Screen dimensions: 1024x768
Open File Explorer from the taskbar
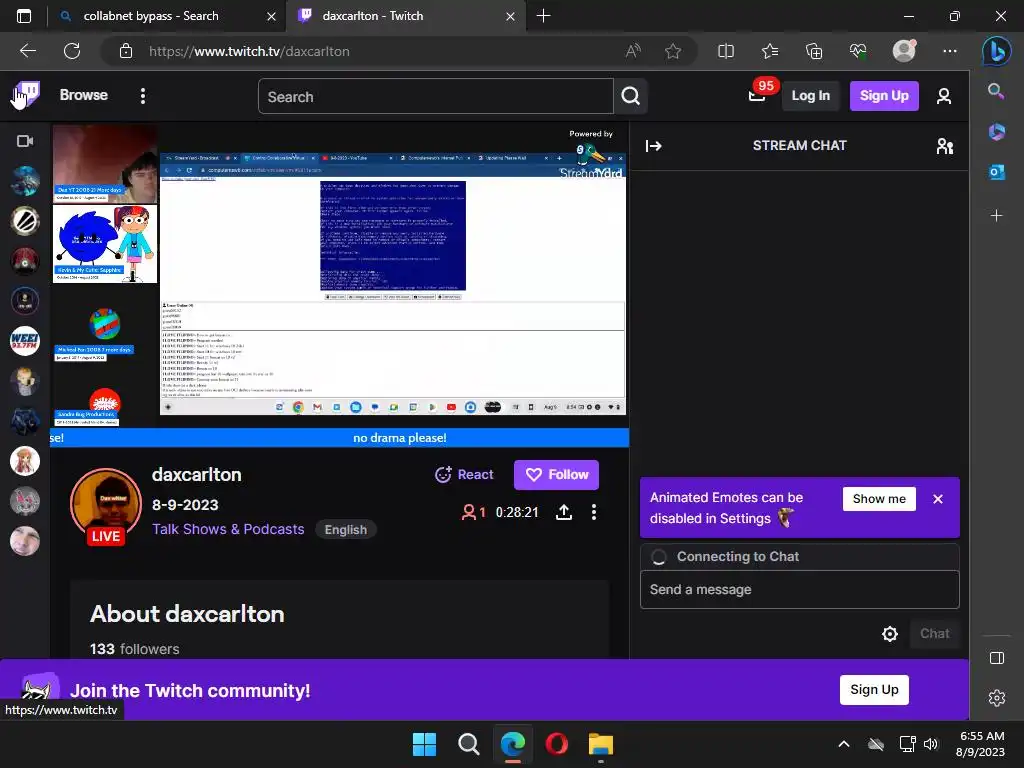pyautogui.click(x=600, y=744)
